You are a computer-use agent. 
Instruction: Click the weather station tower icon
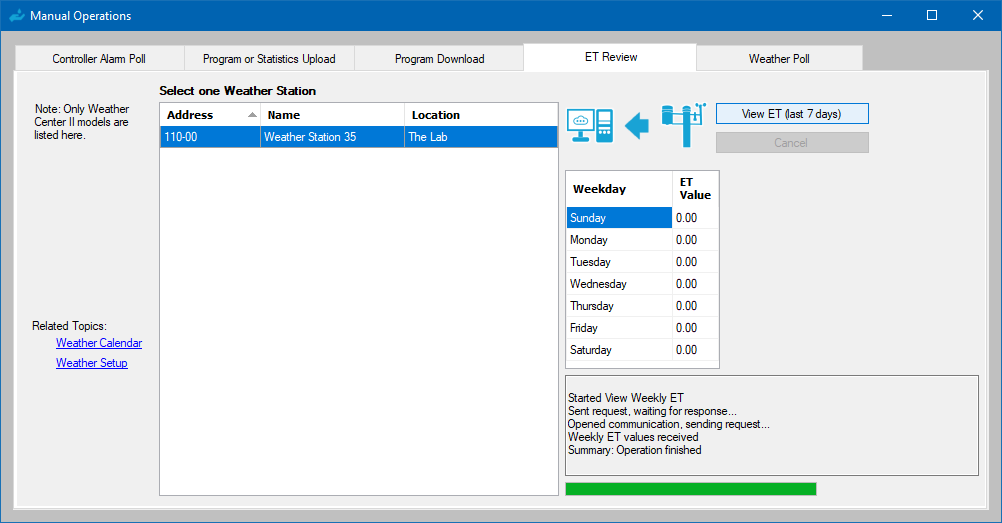click(x=684, y=125)
